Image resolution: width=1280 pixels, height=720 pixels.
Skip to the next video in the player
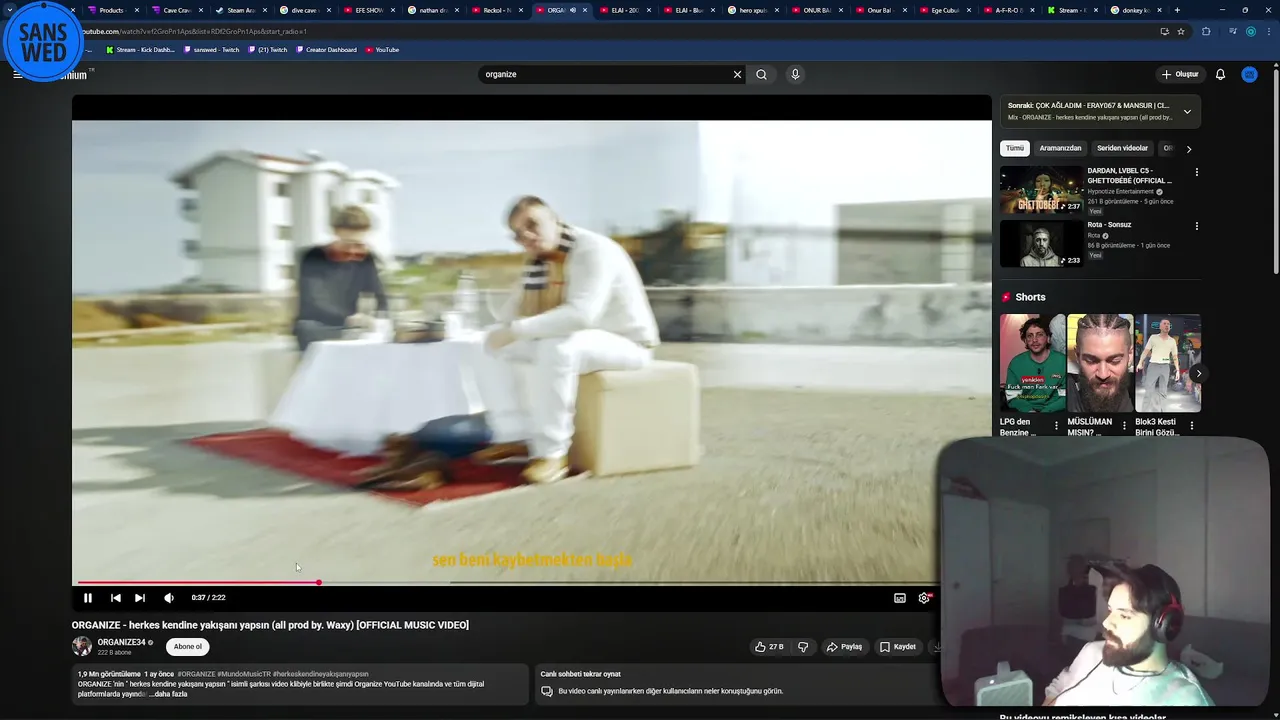click(140, 598)
